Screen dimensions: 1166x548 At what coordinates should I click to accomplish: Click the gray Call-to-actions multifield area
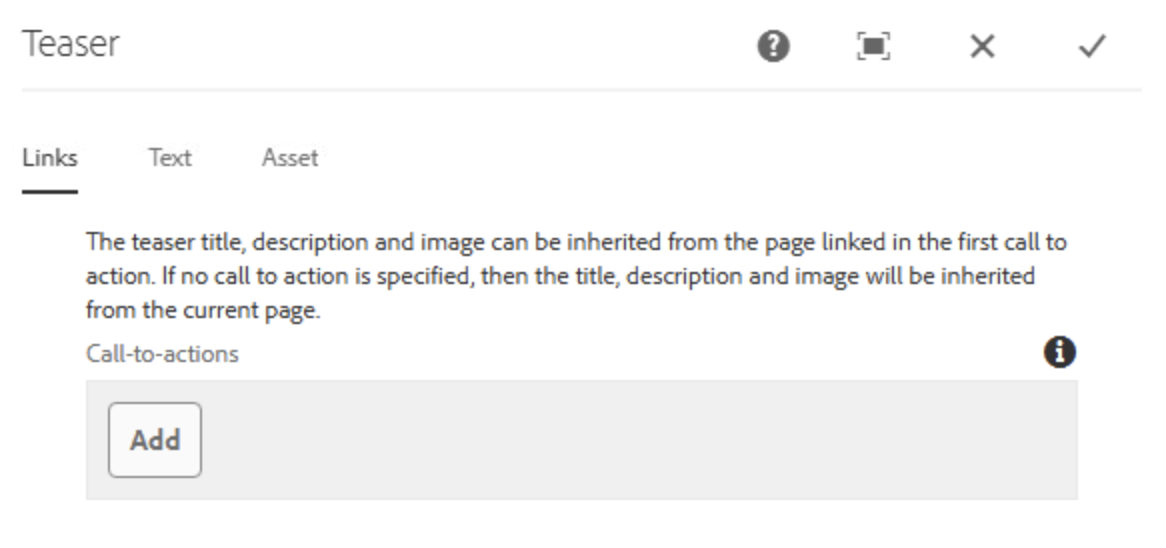(x=640, y=440)
